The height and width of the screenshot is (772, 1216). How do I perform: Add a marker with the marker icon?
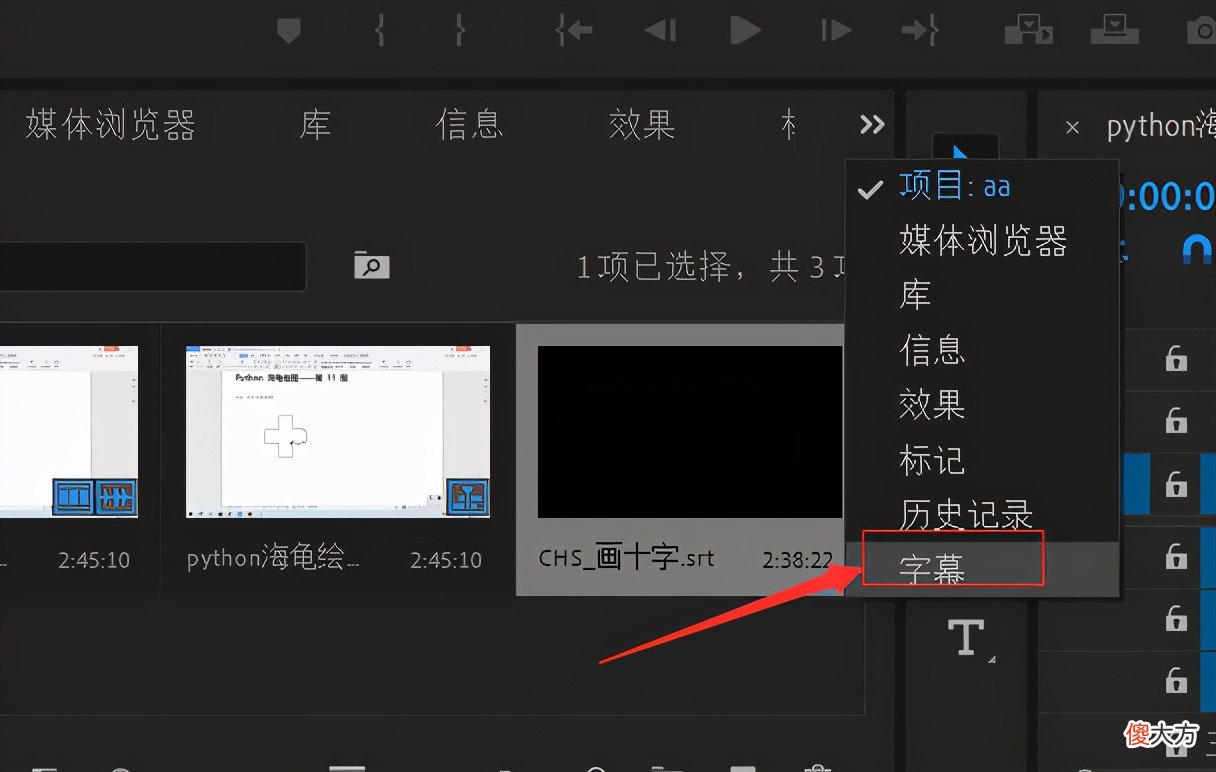click(x=289, y=32)
